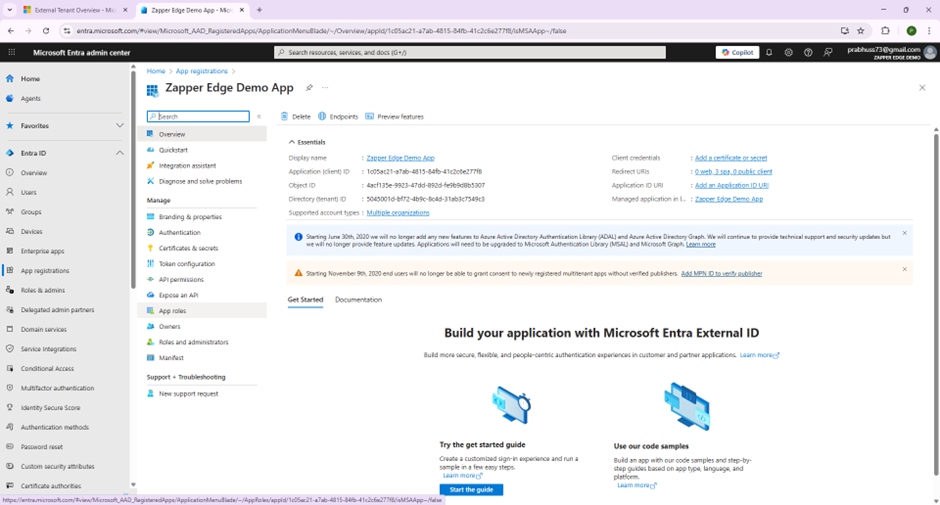Open Preview features
The image size is (940, 505).
[394, 116]
